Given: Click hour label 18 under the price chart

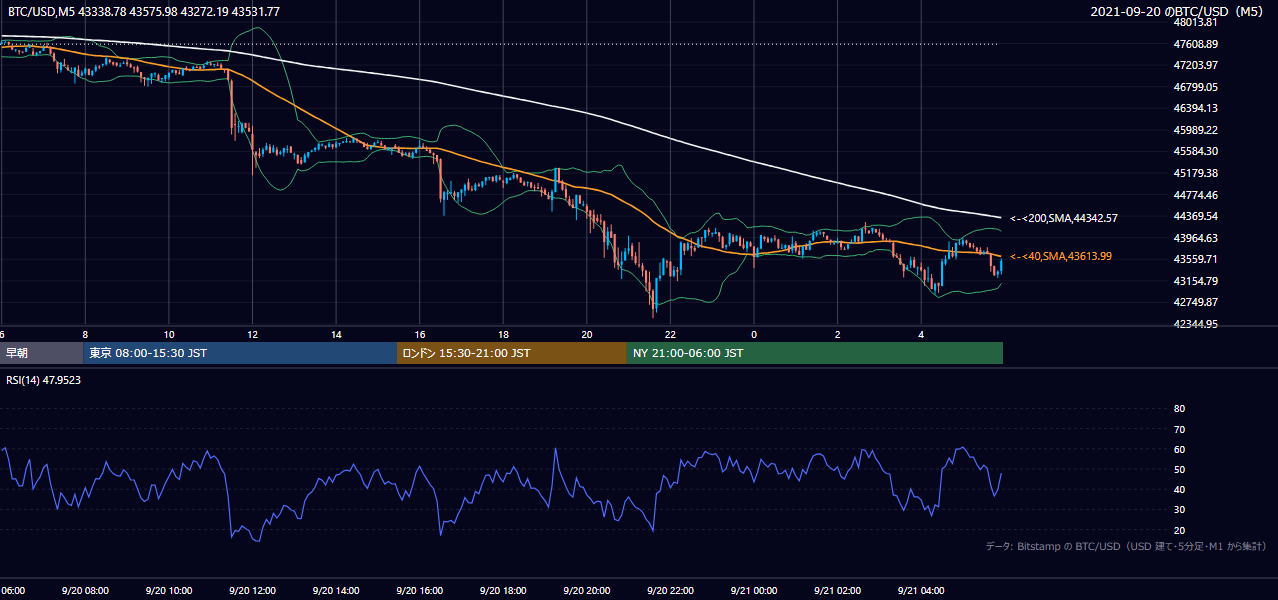Looking at the screenshot, I should pyautogui.click(x=503, y=334).
